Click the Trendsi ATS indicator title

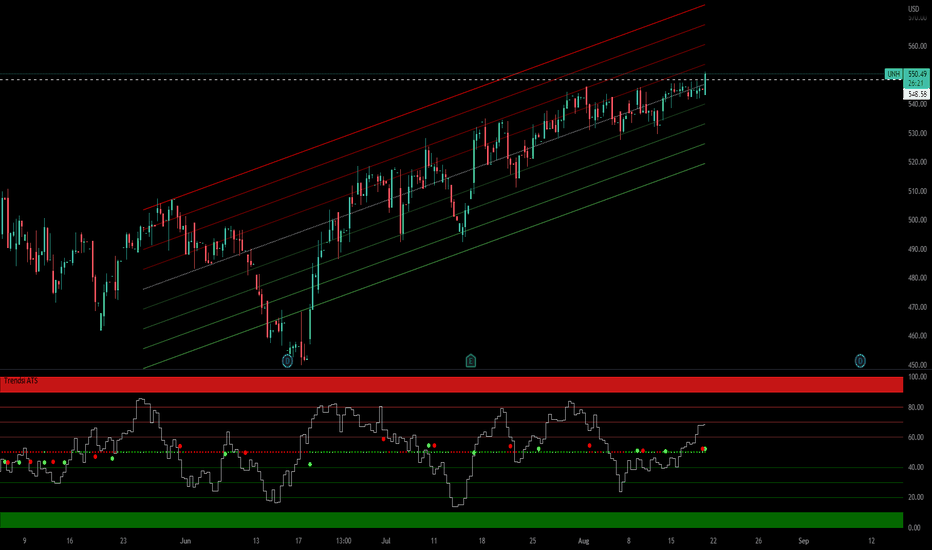(21, 381)
